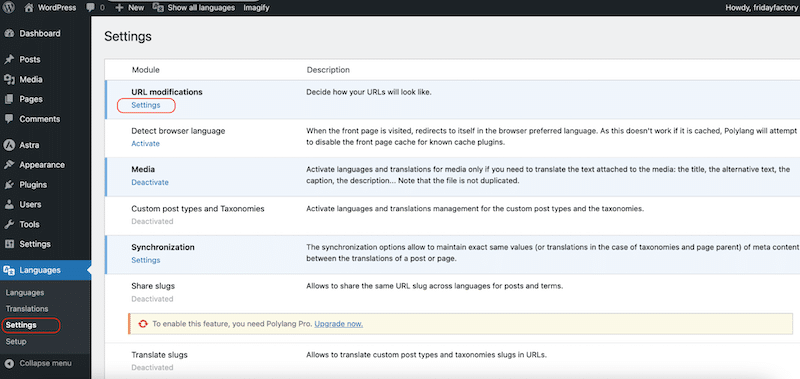
Task: Click Upgrade now link for Polylang Pro
Action: coord(339,324)
